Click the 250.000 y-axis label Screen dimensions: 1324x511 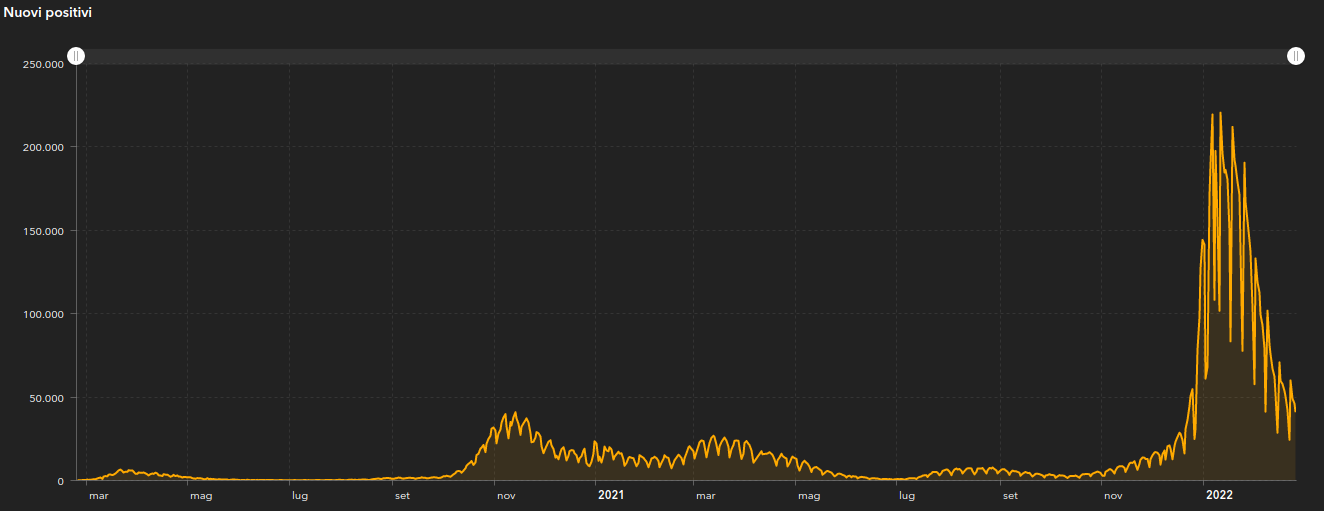[43, 65]
